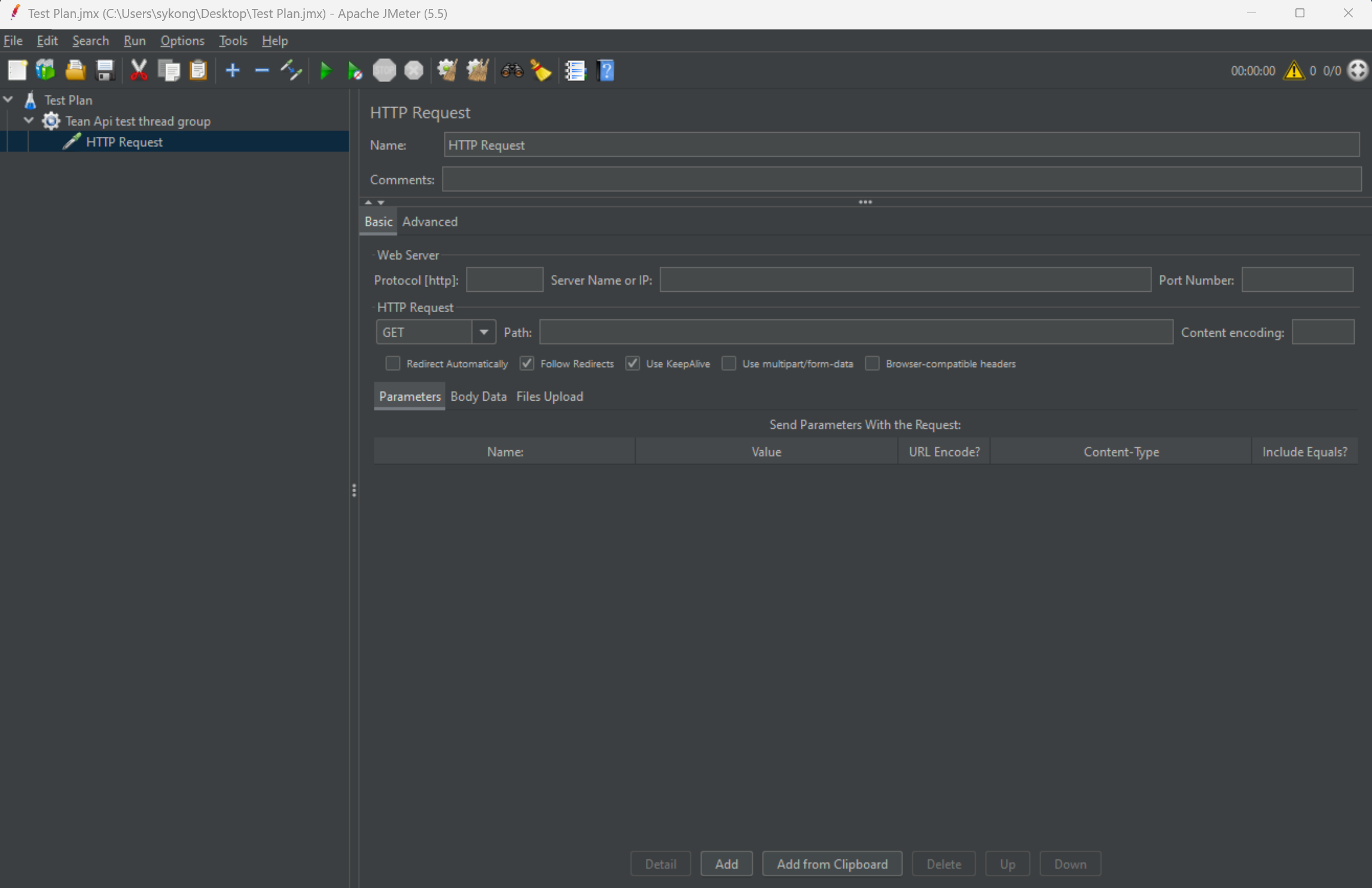Click the Server Name or IP field
Image resolution: width=1372 pixels, height=888 pixels.
[x=905, y=279]
